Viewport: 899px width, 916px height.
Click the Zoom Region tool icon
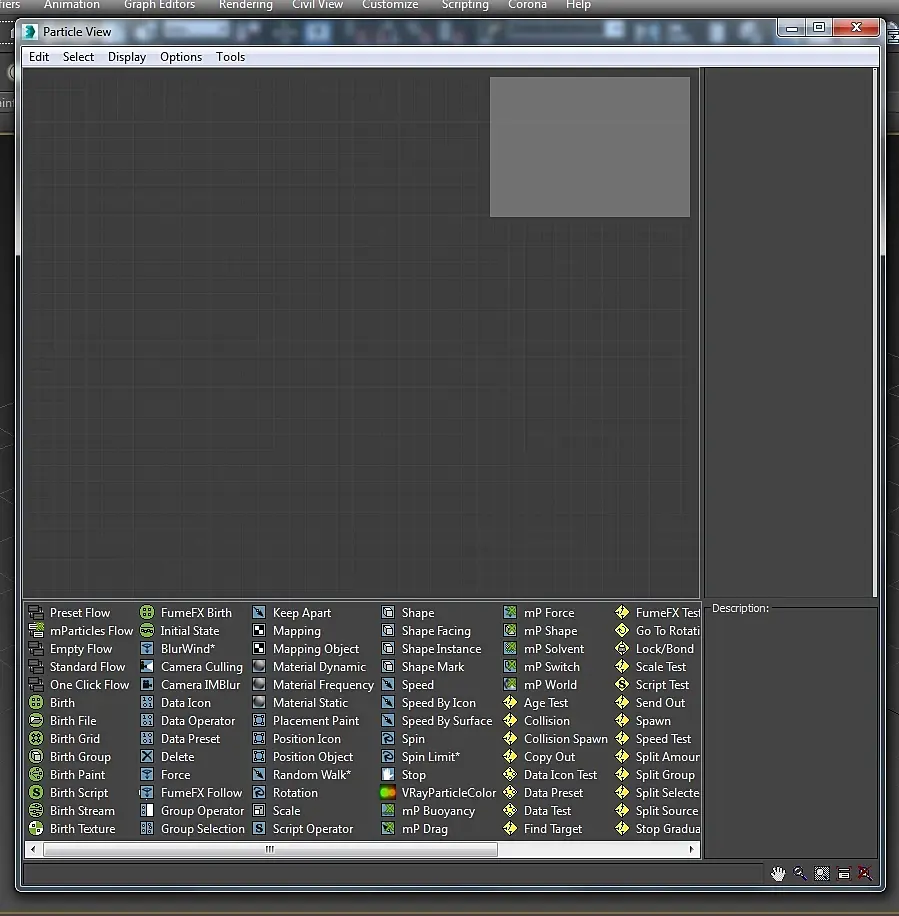pyautogui.click(x=822, y=873)
